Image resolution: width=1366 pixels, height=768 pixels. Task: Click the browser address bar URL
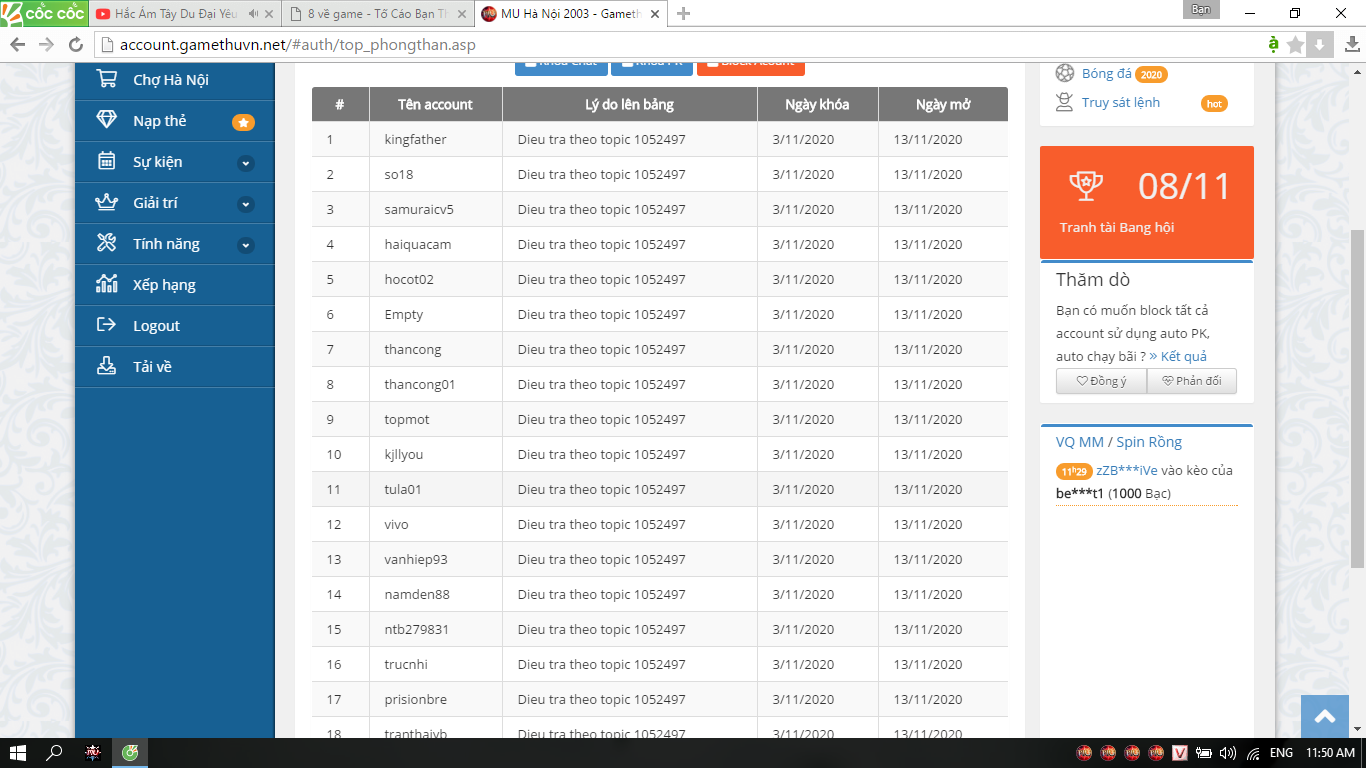(298, 45)
